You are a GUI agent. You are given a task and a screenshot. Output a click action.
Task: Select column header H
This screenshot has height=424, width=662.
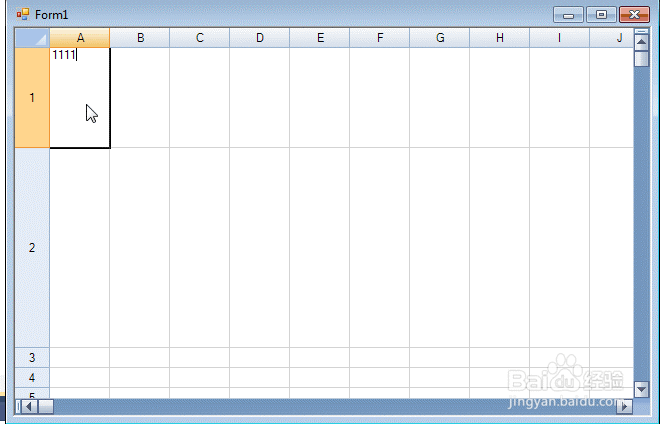(499, 38)
